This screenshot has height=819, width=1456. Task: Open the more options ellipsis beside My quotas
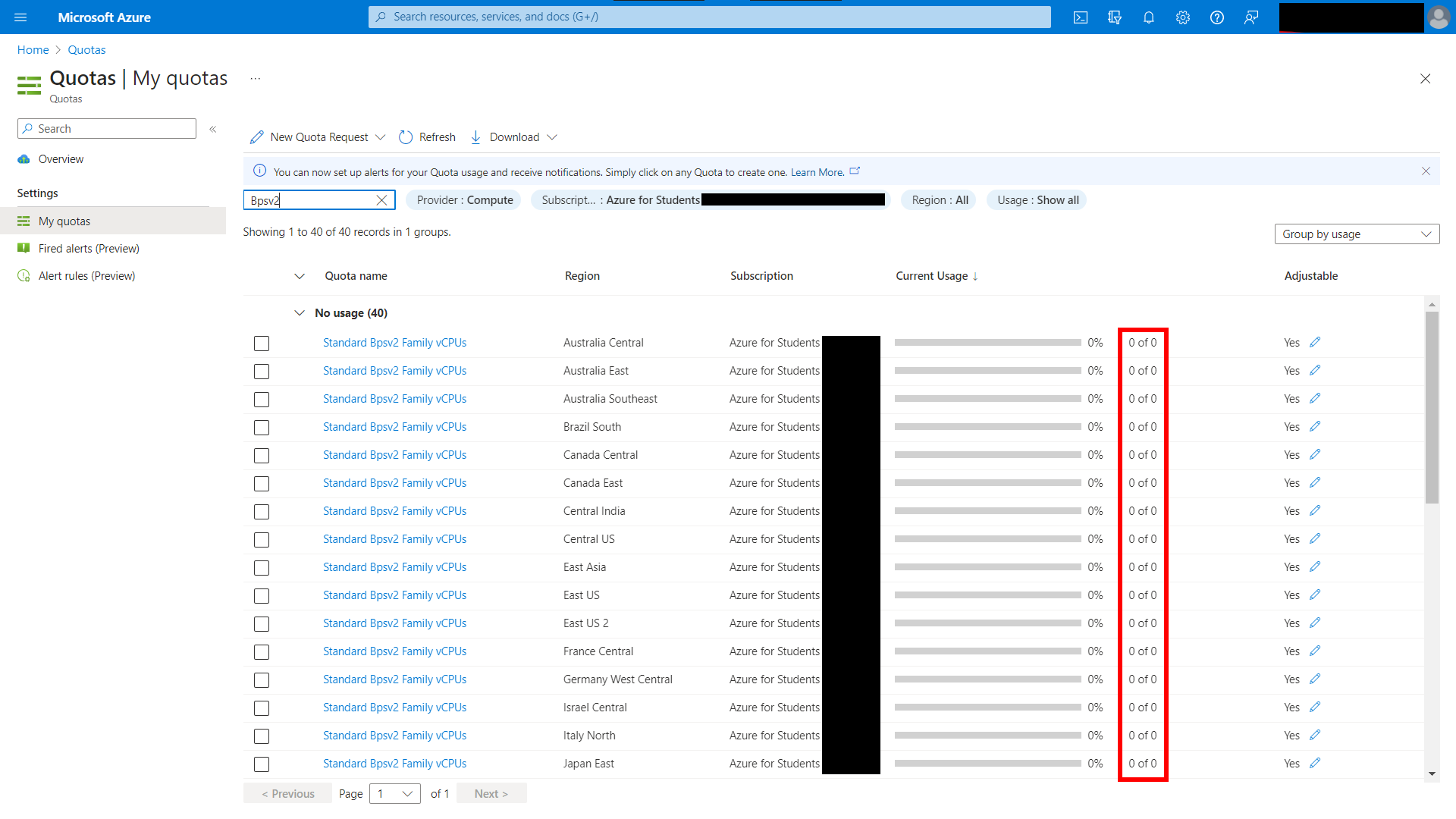[x=256, y=78]
